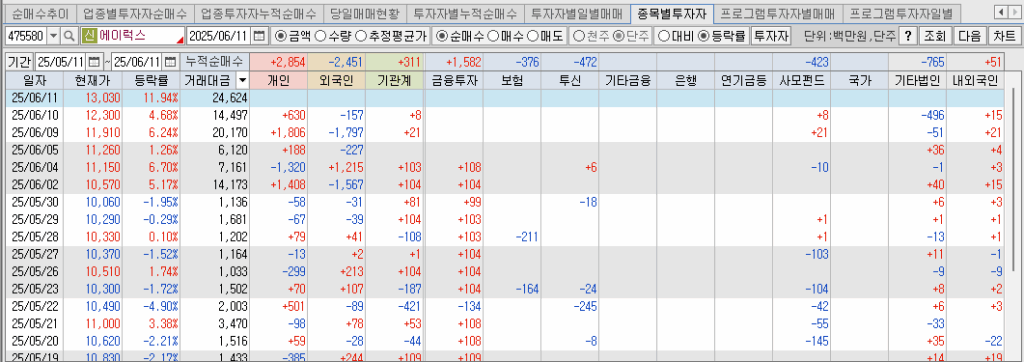Click the question mark help button
Image resolution: width=1024 pixels, height=362 pixels.
tap(908, 36)
